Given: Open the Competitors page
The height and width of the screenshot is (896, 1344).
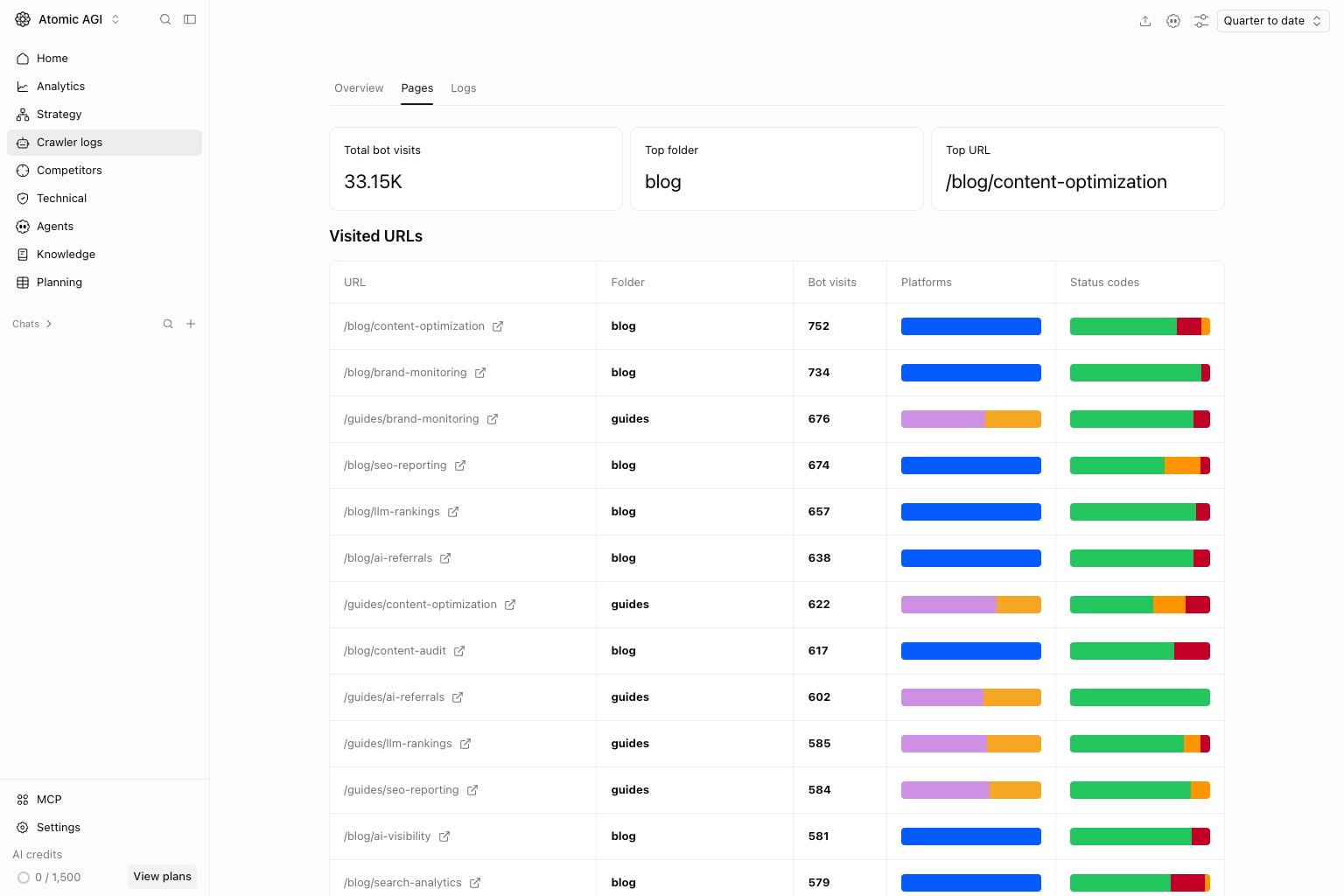Looking at the screenshot, I should click(104, 171).
